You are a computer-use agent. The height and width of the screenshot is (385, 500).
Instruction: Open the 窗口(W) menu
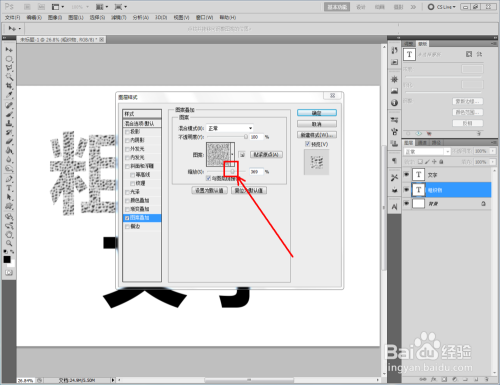coord(204,17)
